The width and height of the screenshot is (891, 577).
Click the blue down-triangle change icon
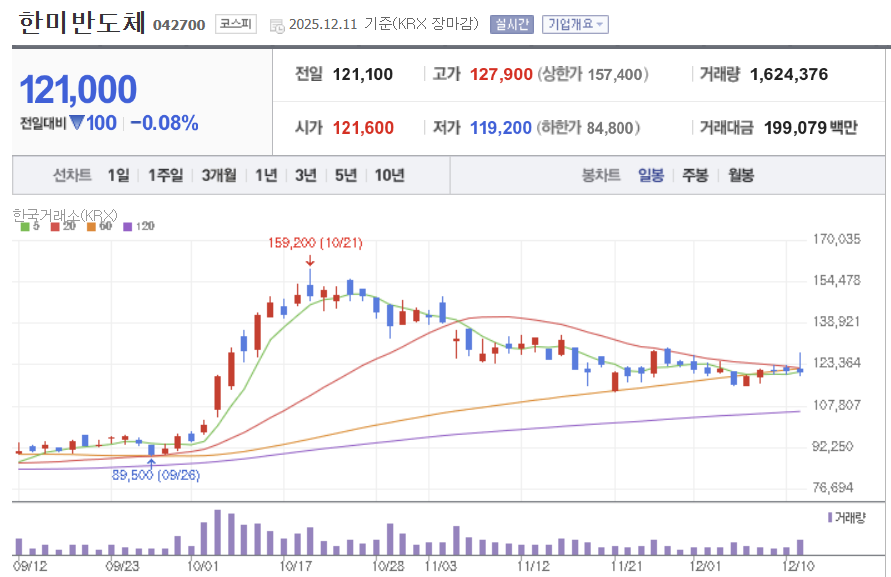pyautogui.click(x=77, y=123)
